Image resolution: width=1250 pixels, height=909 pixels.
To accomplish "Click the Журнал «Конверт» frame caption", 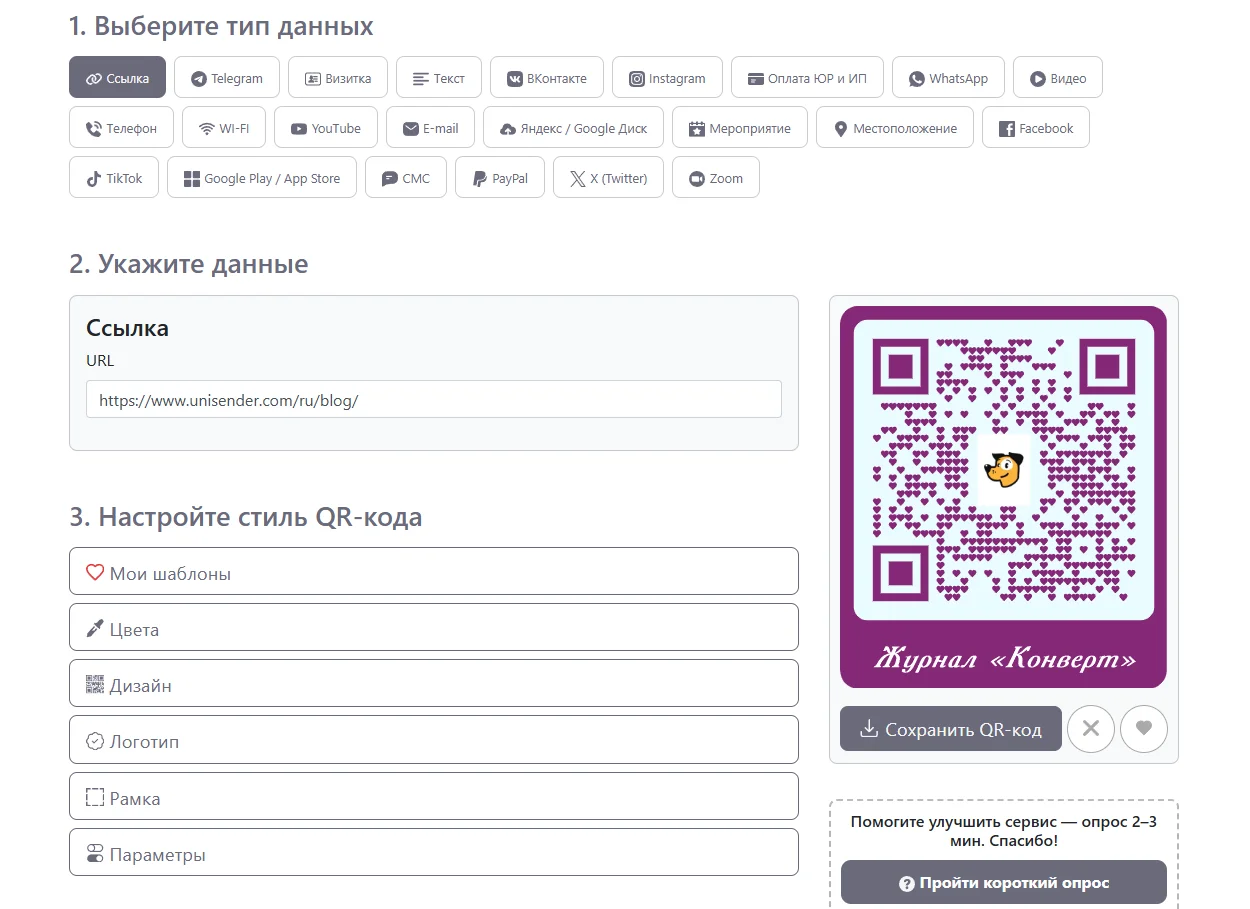I will [1005, 658].
